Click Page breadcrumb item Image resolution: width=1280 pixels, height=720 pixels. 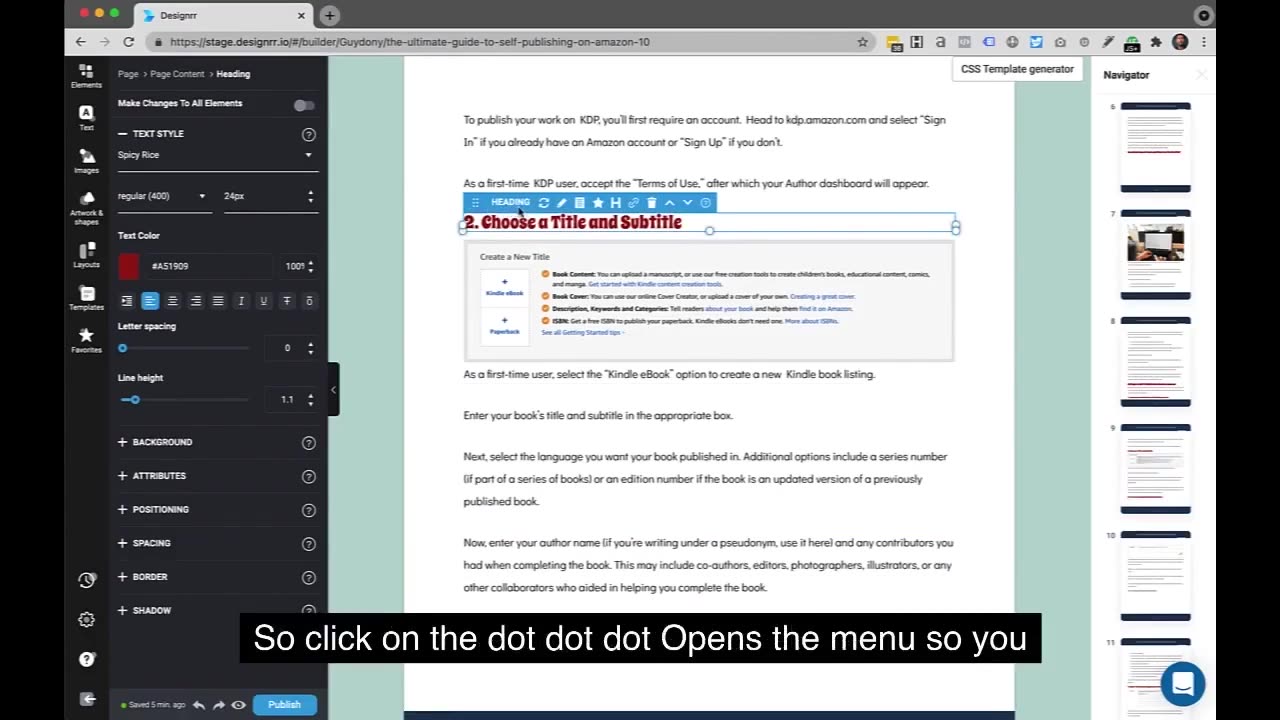(128, 74)
